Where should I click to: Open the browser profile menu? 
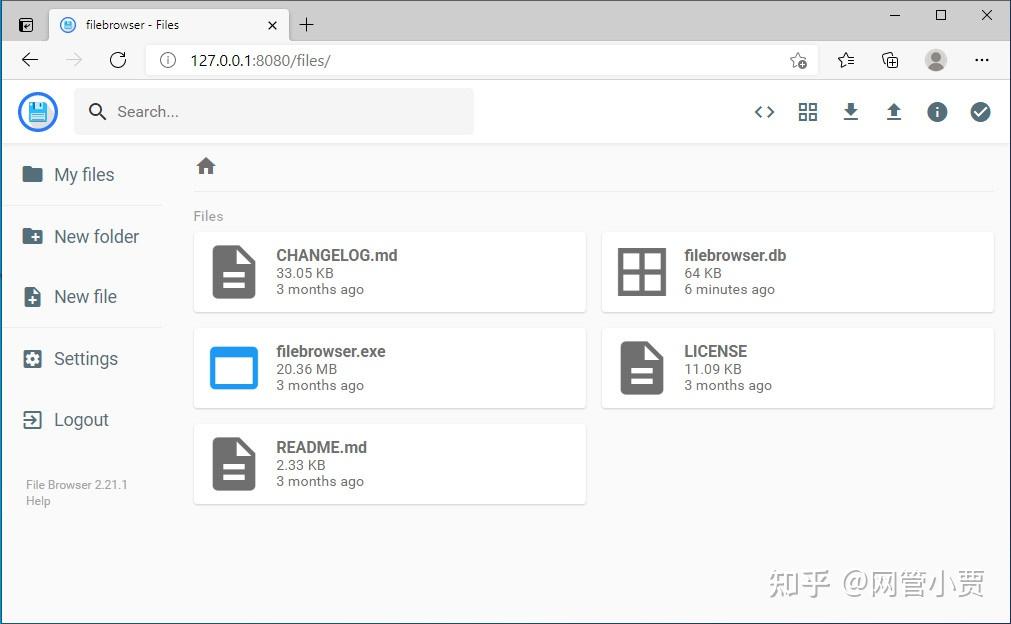pos(936,60)
